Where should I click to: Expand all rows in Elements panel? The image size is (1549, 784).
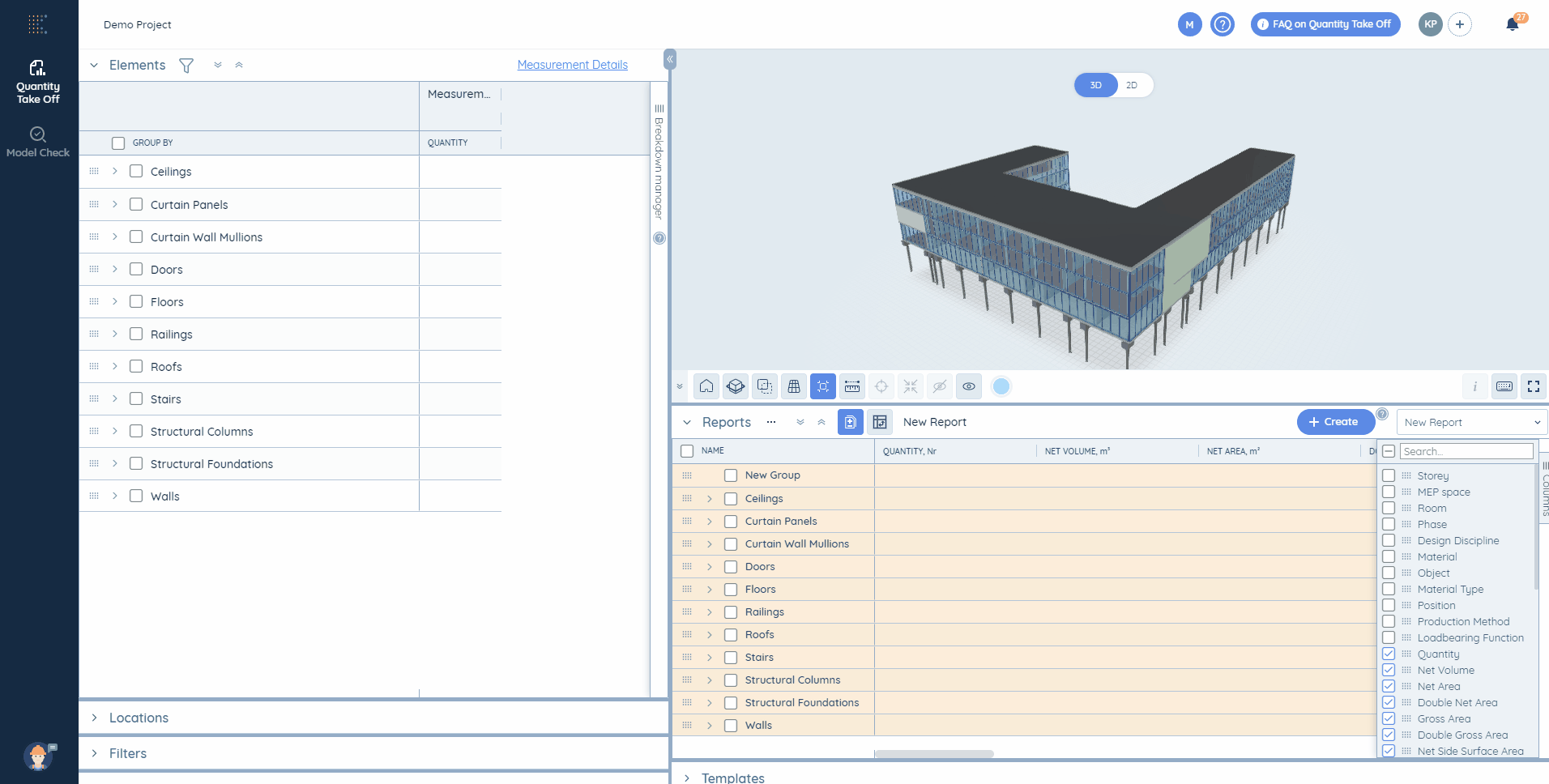click(218, 65)
